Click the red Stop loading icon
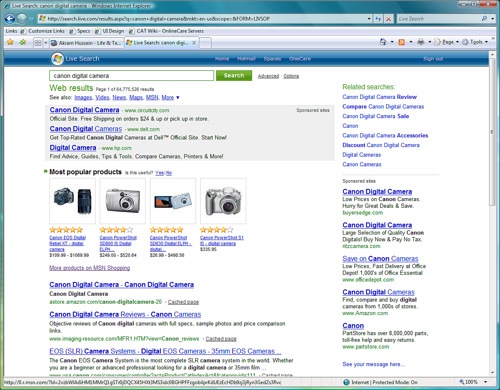 (388, 19)
